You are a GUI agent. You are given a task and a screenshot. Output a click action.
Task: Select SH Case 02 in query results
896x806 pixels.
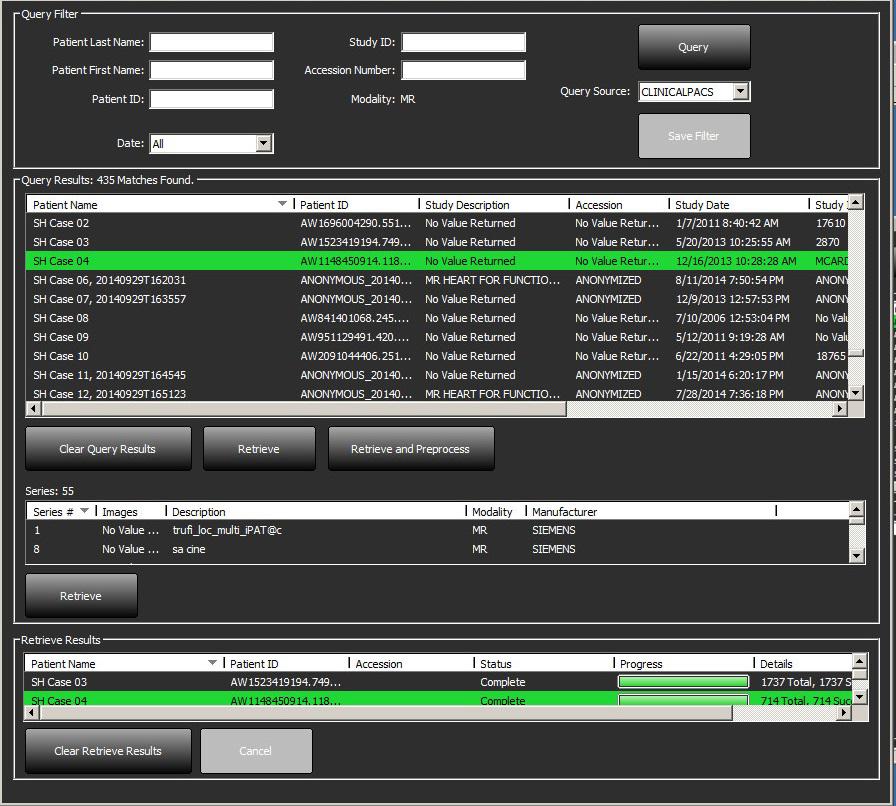click(x=437, y=223)
